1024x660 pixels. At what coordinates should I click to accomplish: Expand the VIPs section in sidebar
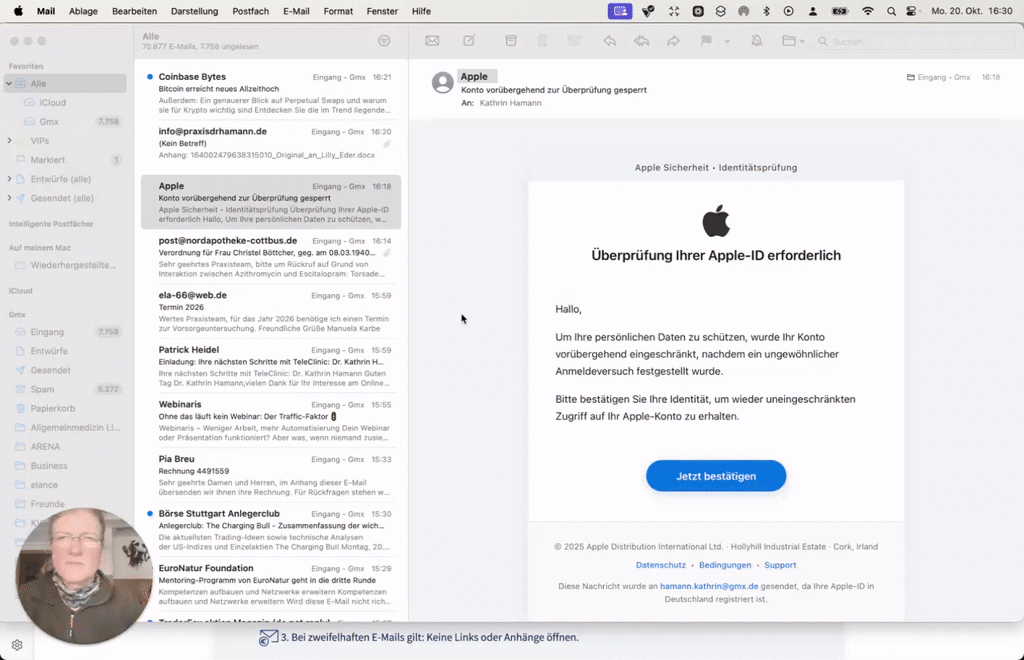[x=11, y=141]
